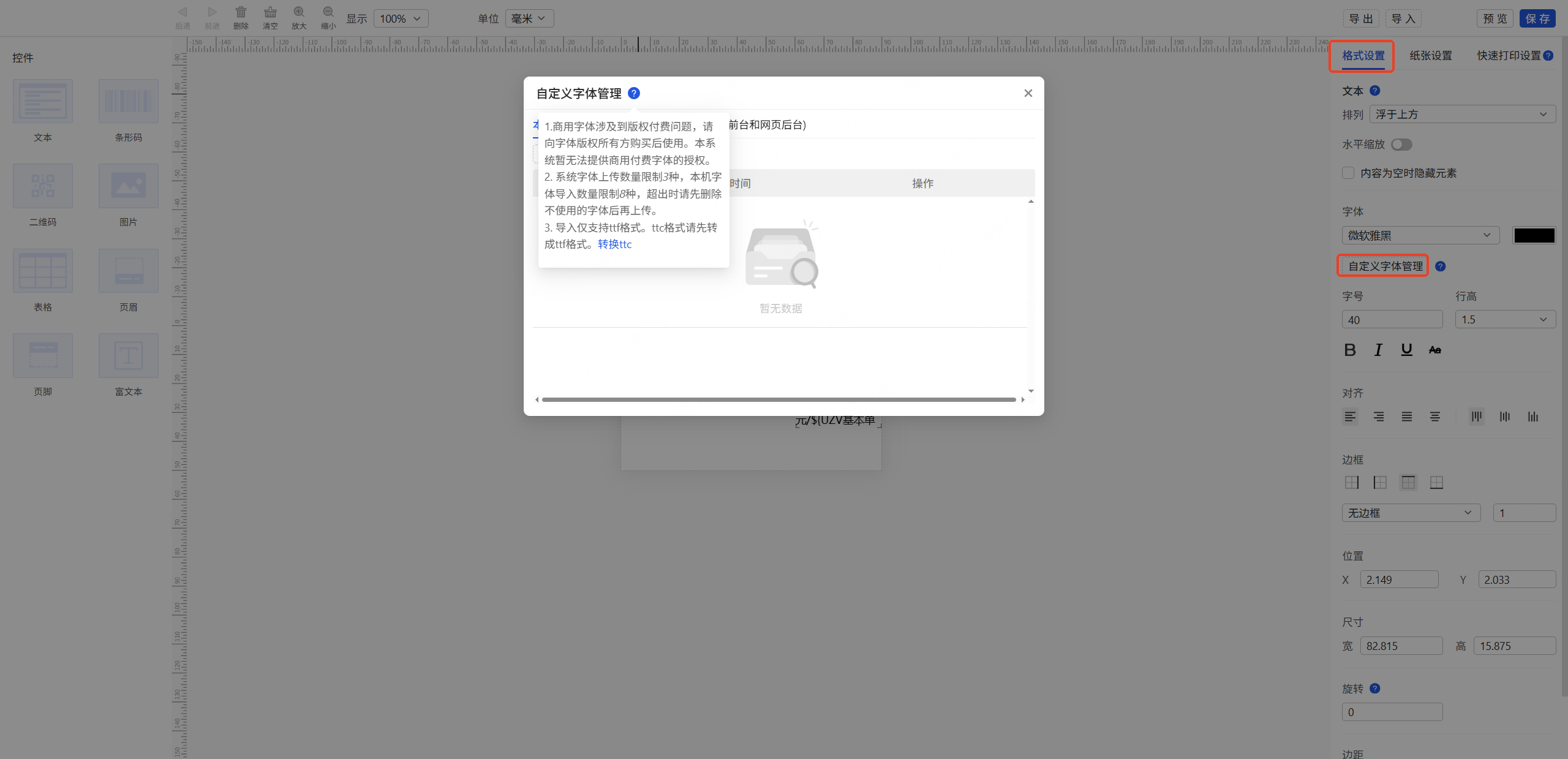This screenshot has height=759, width=1568.
Task: Switch to paper settings tab
Action: pos(1430,56)
